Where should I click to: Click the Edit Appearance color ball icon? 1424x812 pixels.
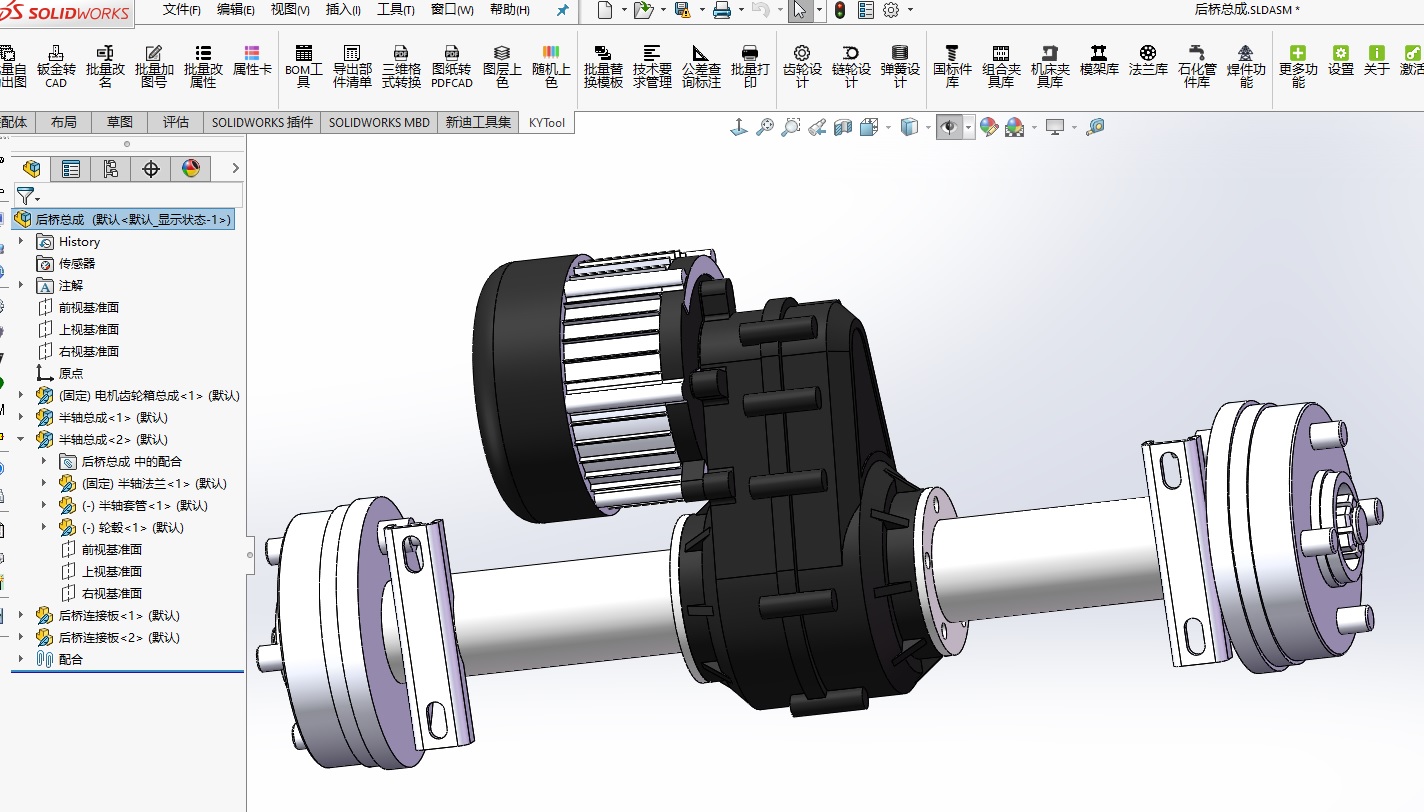(989, 127)
